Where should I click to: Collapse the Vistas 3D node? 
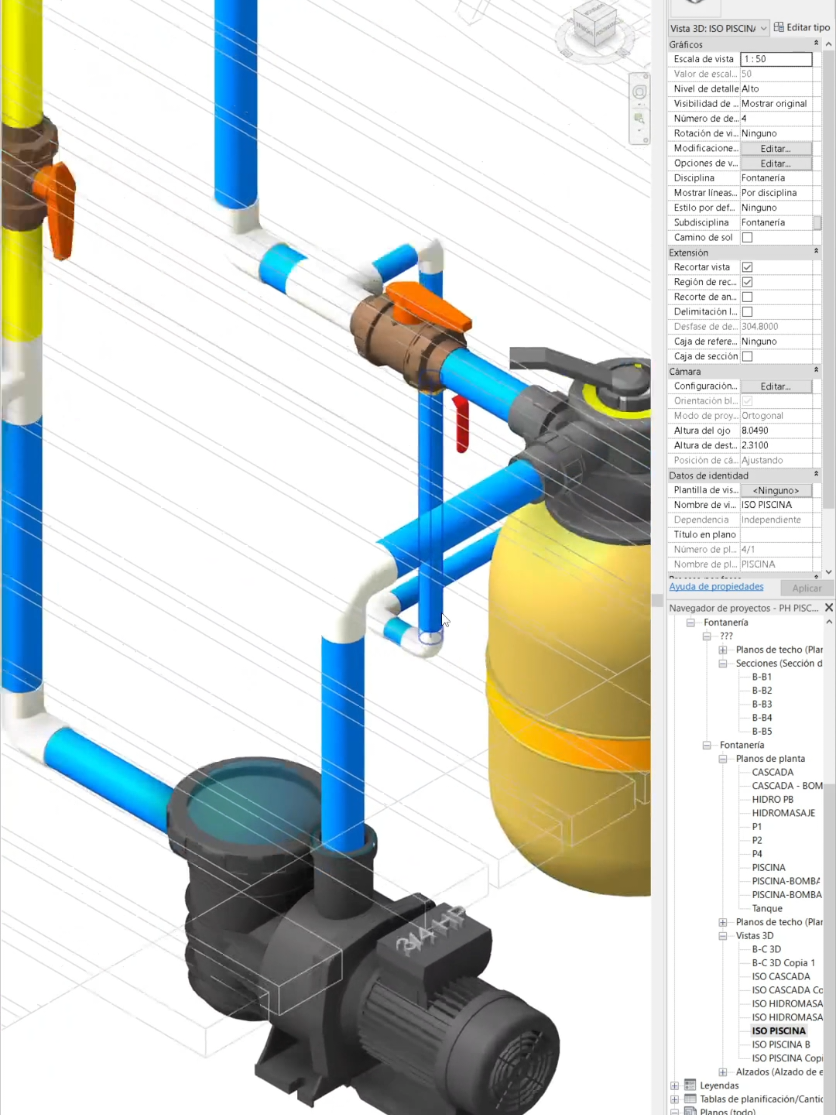click(723, 936)
